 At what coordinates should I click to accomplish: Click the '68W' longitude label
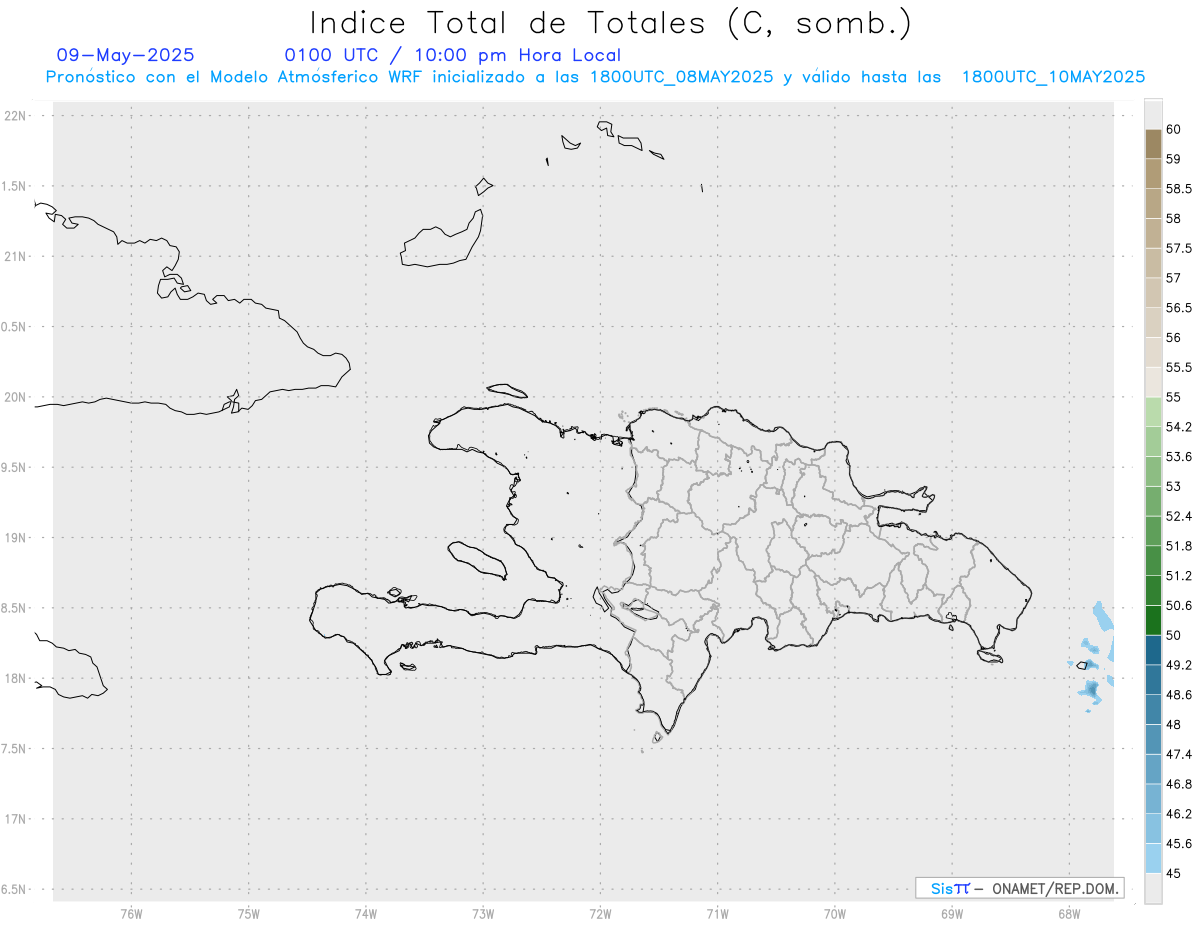click(1069, 913)
